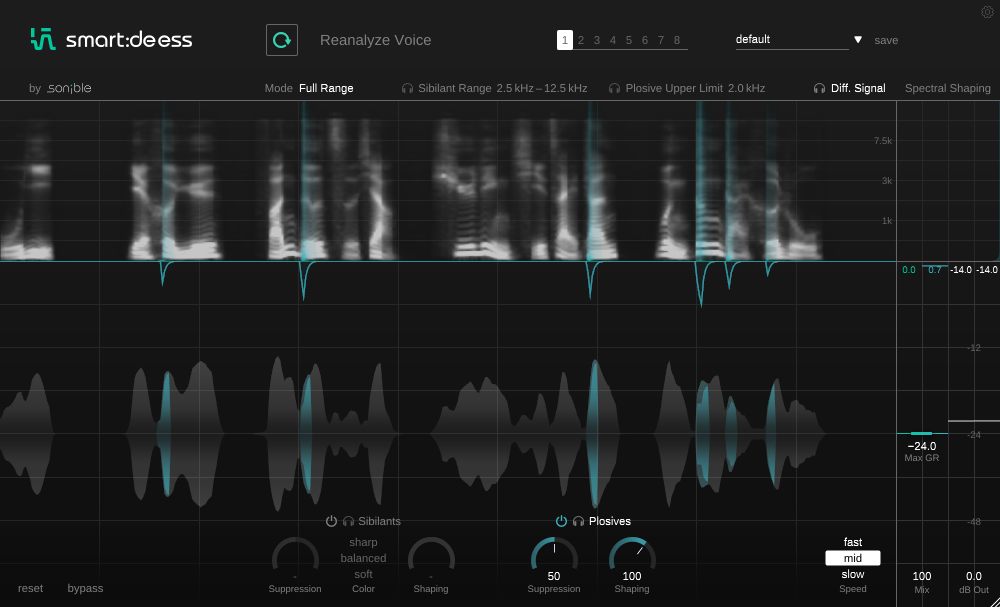Click the Plosives headphone listen icon
This screenshot has height=607, width=1000.
578,521
